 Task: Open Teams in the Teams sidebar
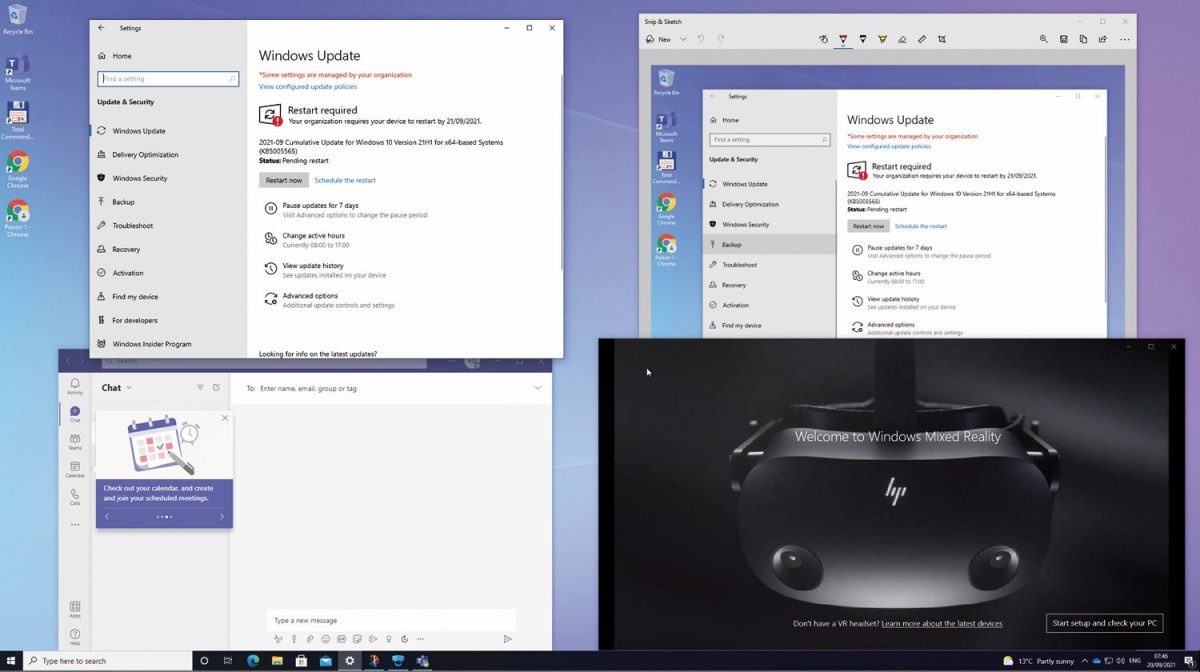pos(75,442)
